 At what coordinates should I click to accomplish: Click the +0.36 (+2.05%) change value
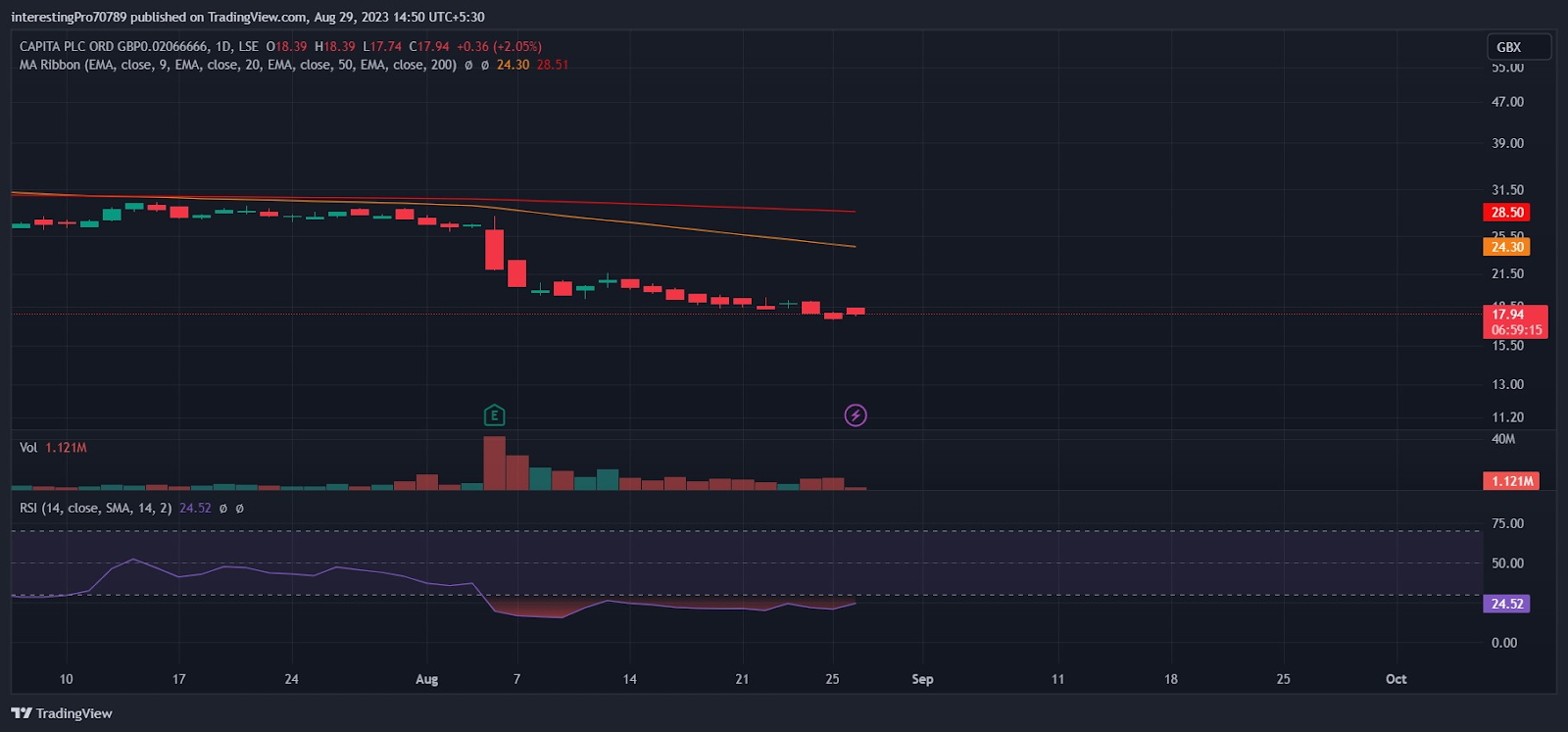499,46
